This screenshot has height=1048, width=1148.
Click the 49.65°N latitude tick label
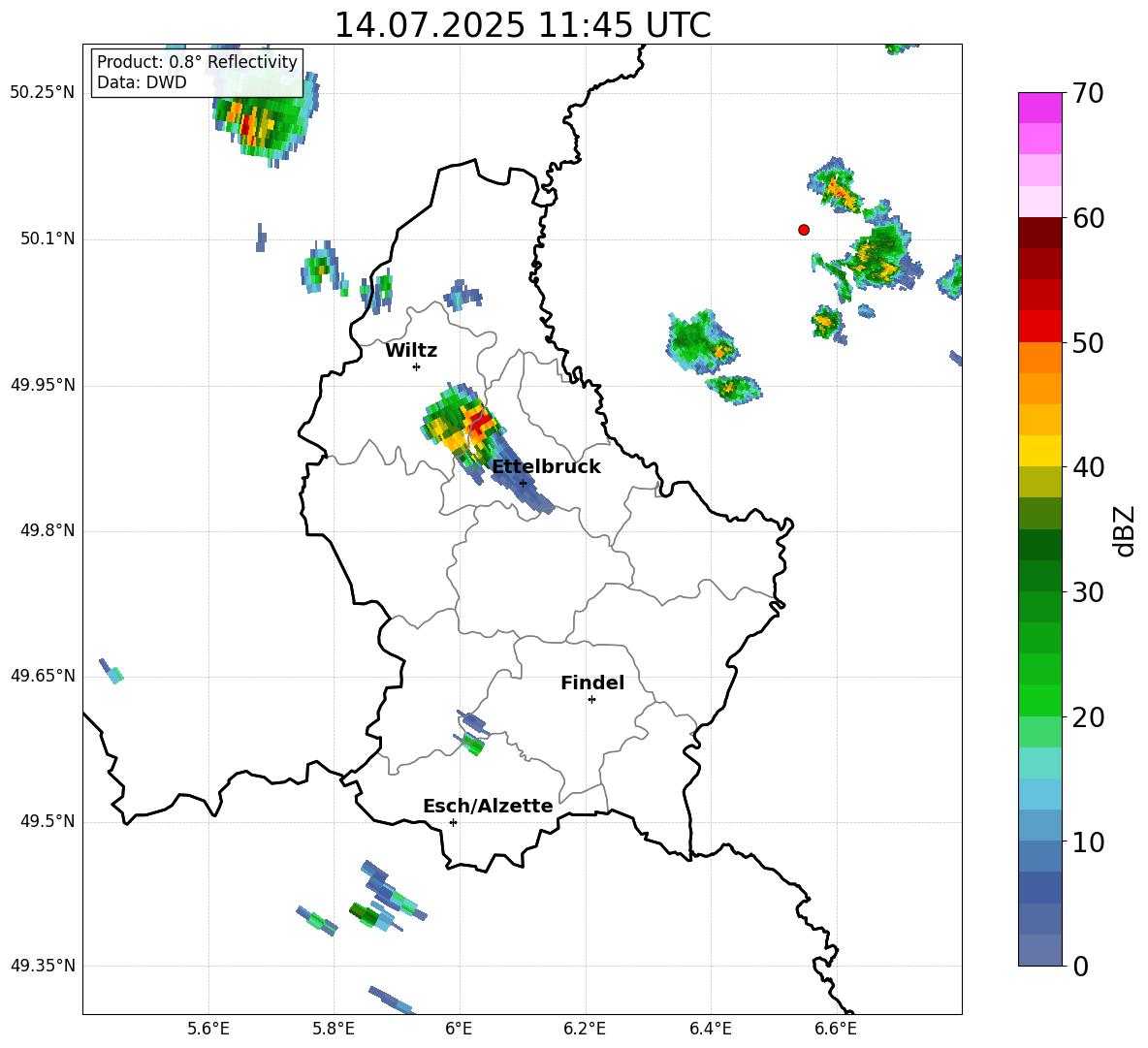(43, 675)
